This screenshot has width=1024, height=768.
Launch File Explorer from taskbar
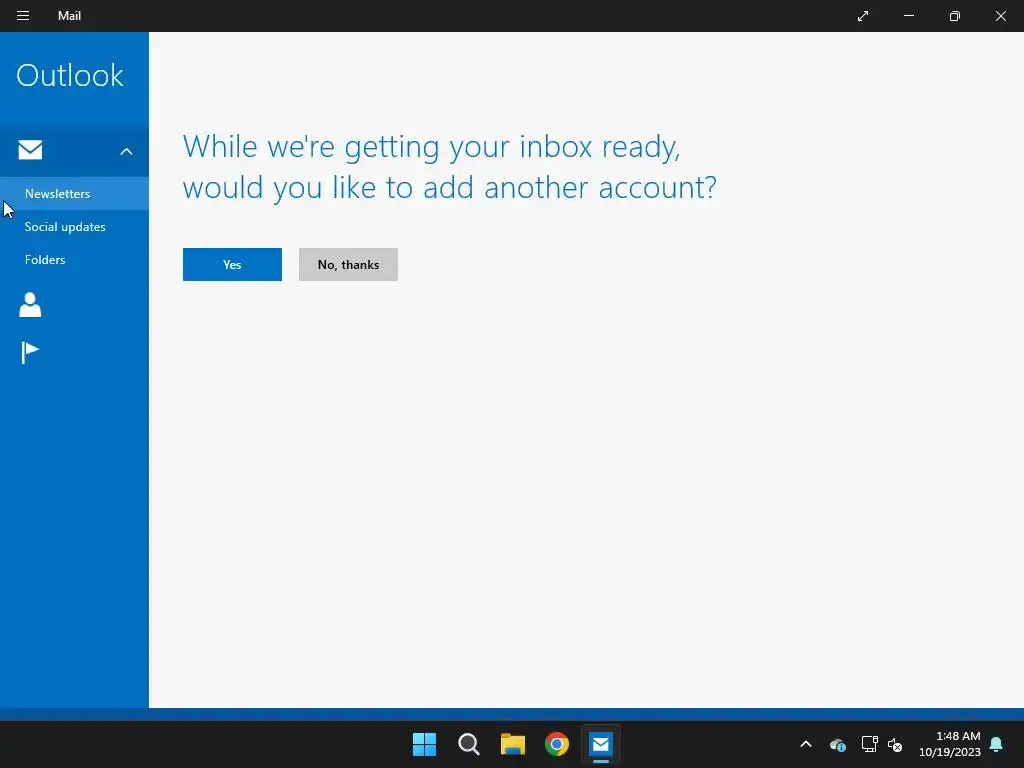[x=513, y=744]
